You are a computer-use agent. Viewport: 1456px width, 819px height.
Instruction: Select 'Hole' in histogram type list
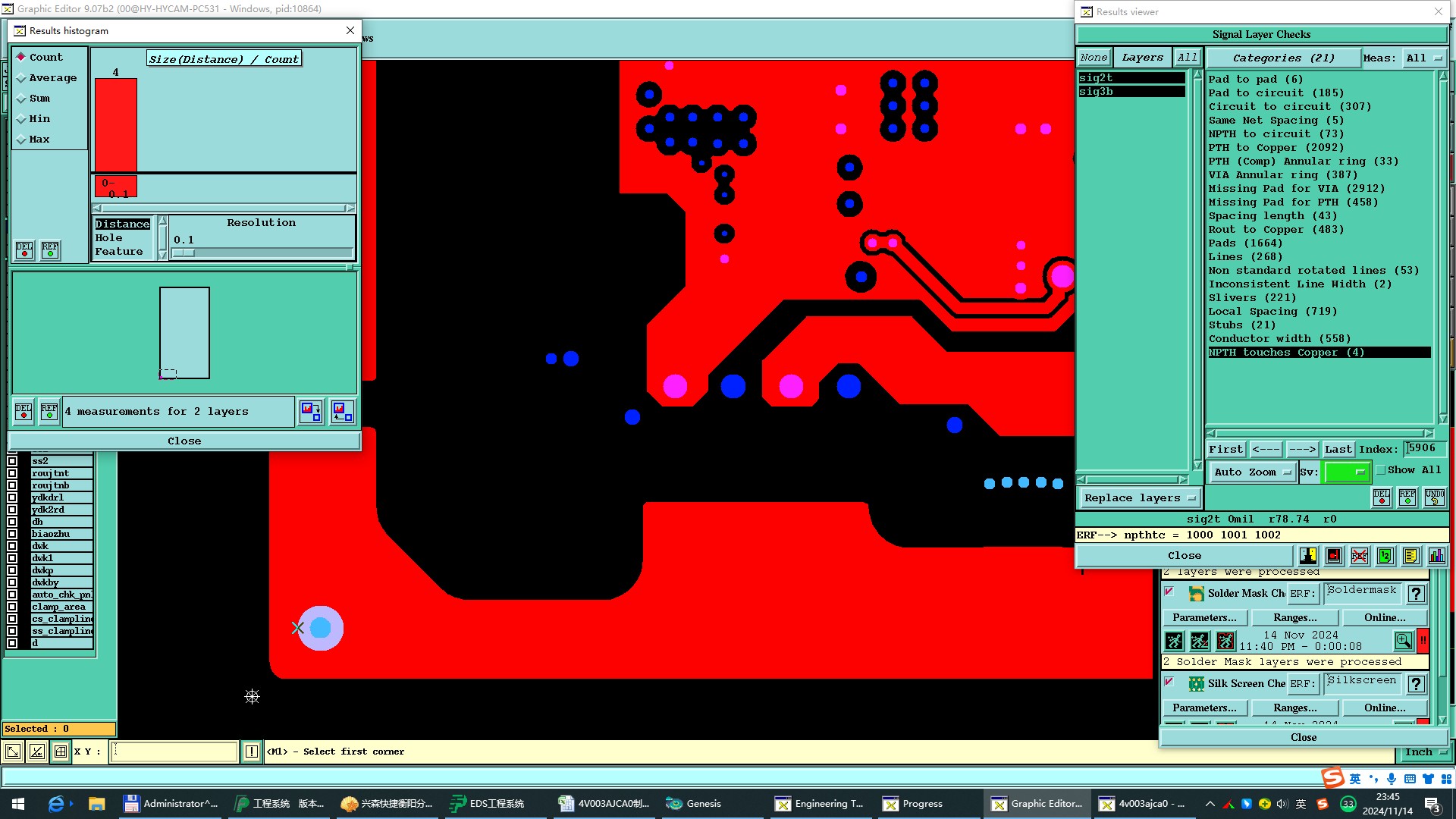tap(108, 238)
